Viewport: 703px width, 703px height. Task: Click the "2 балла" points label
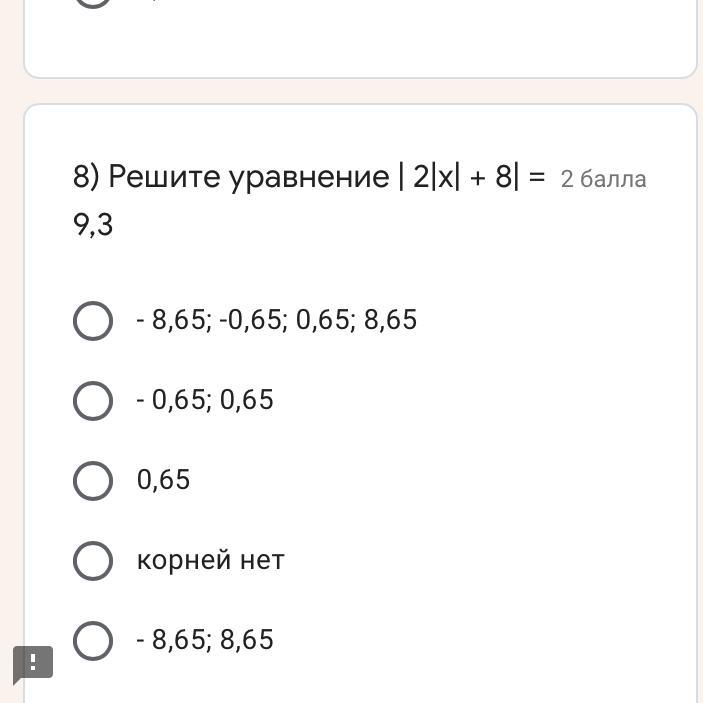[603, 179]
